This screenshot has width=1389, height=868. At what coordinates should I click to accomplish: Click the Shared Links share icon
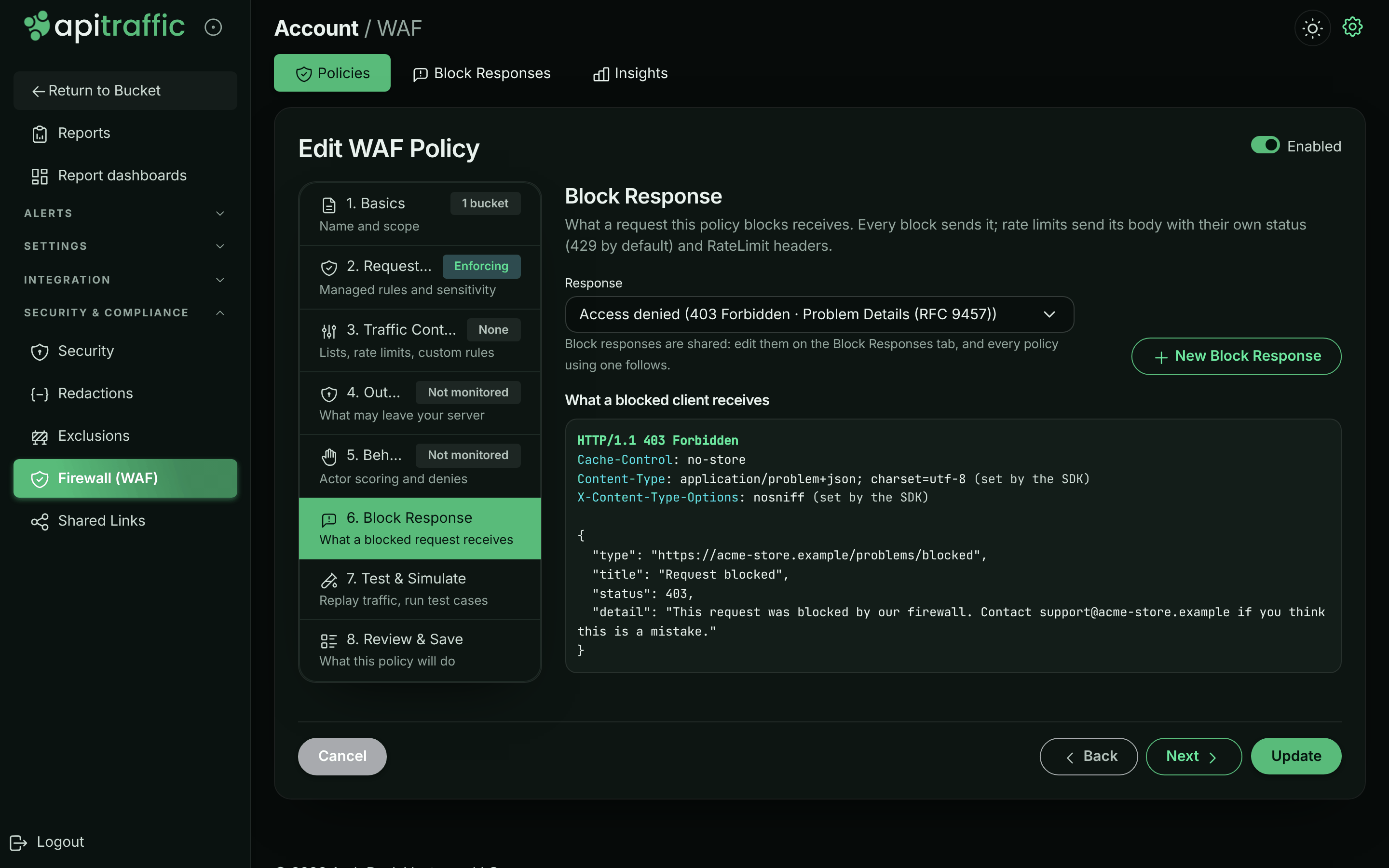[x=40, y=521]
